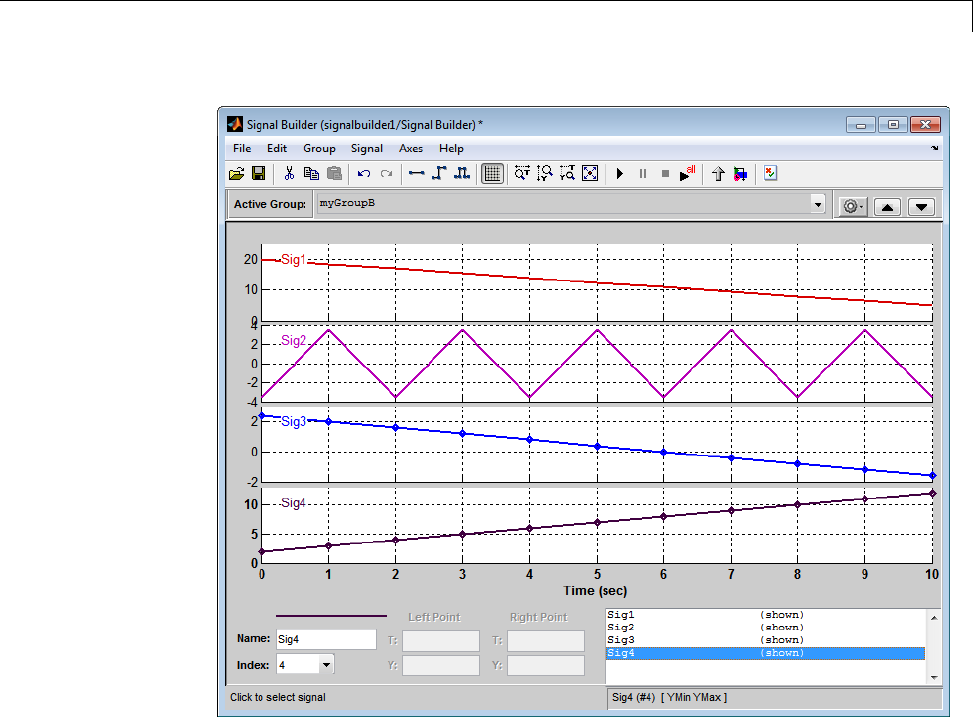
Task: Undo the last action
Action: (364, 174)
